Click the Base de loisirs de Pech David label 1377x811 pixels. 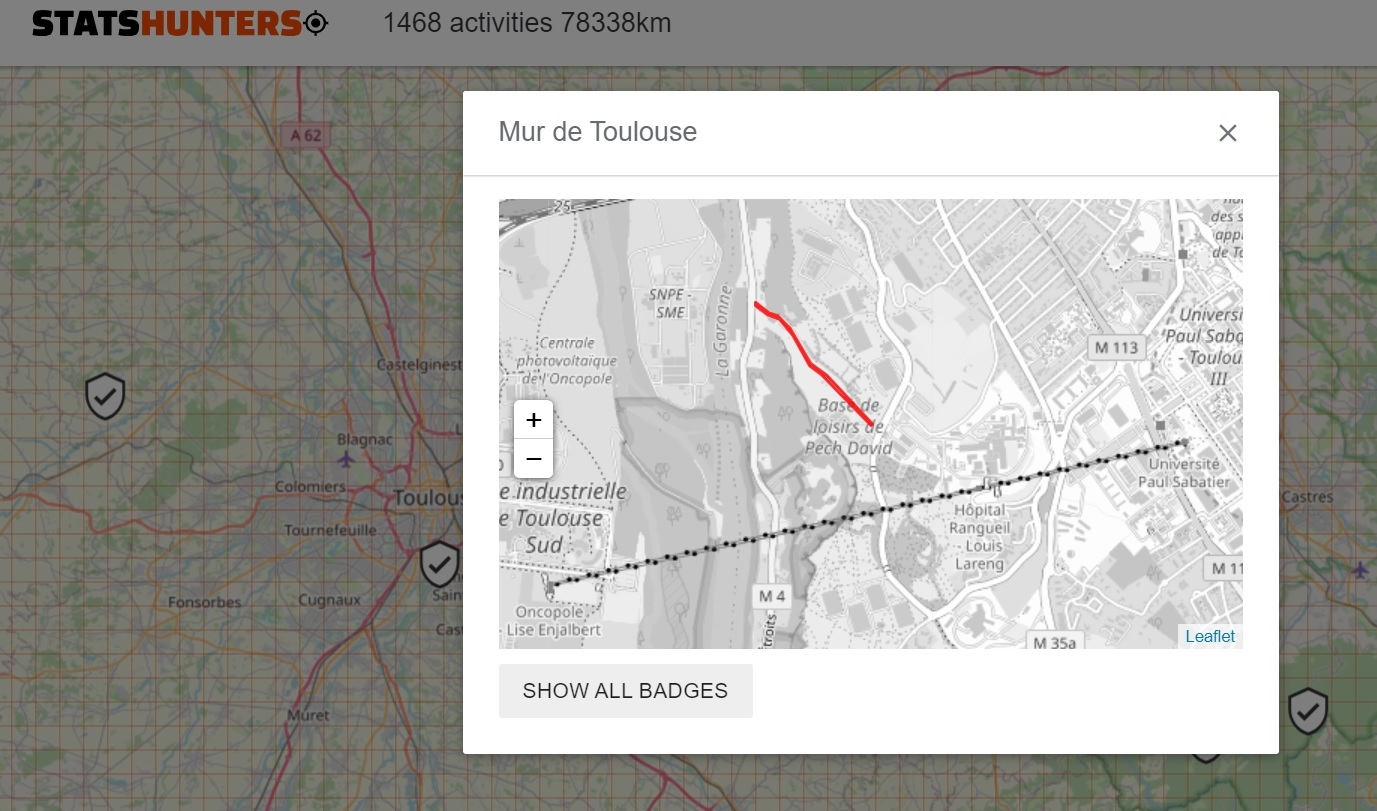pos(849,427)
